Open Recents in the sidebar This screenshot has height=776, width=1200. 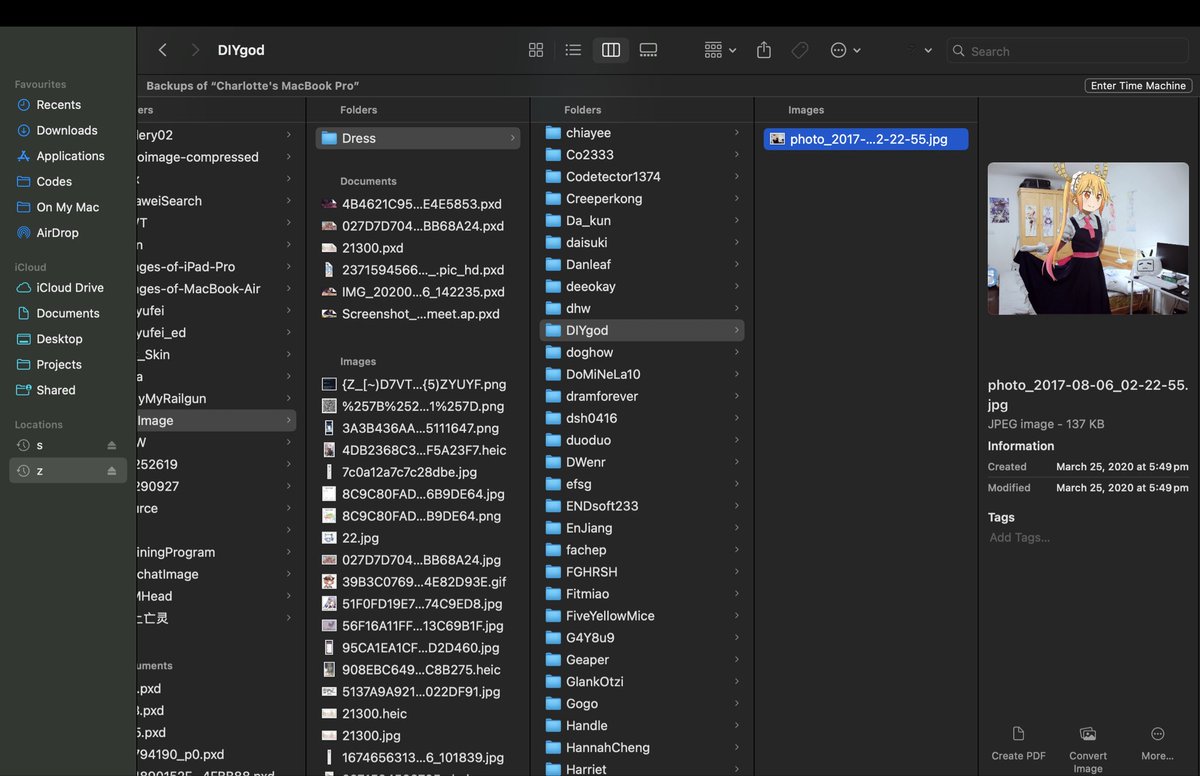59,105
